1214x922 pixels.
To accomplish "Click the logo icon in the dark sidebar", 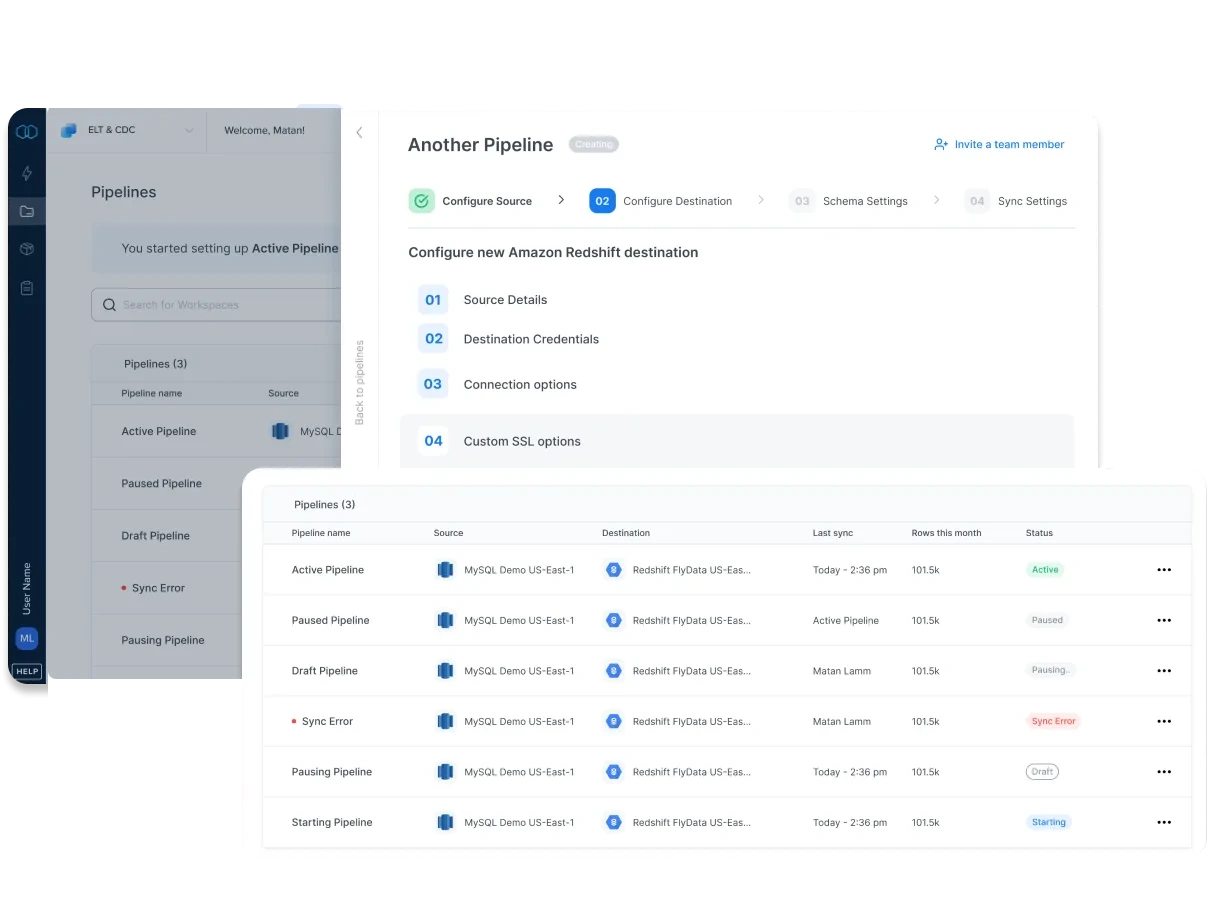I will pos(27,132).
